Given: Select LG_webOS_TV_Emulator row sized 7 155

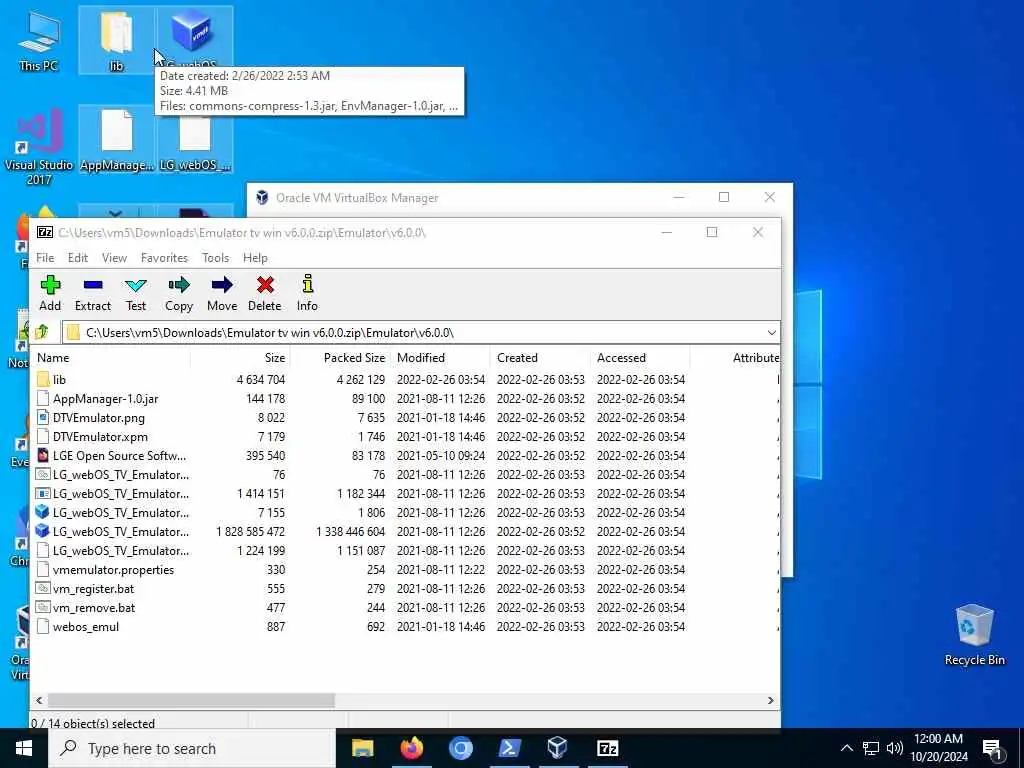Looking at the screenshot, I should 405,512.
